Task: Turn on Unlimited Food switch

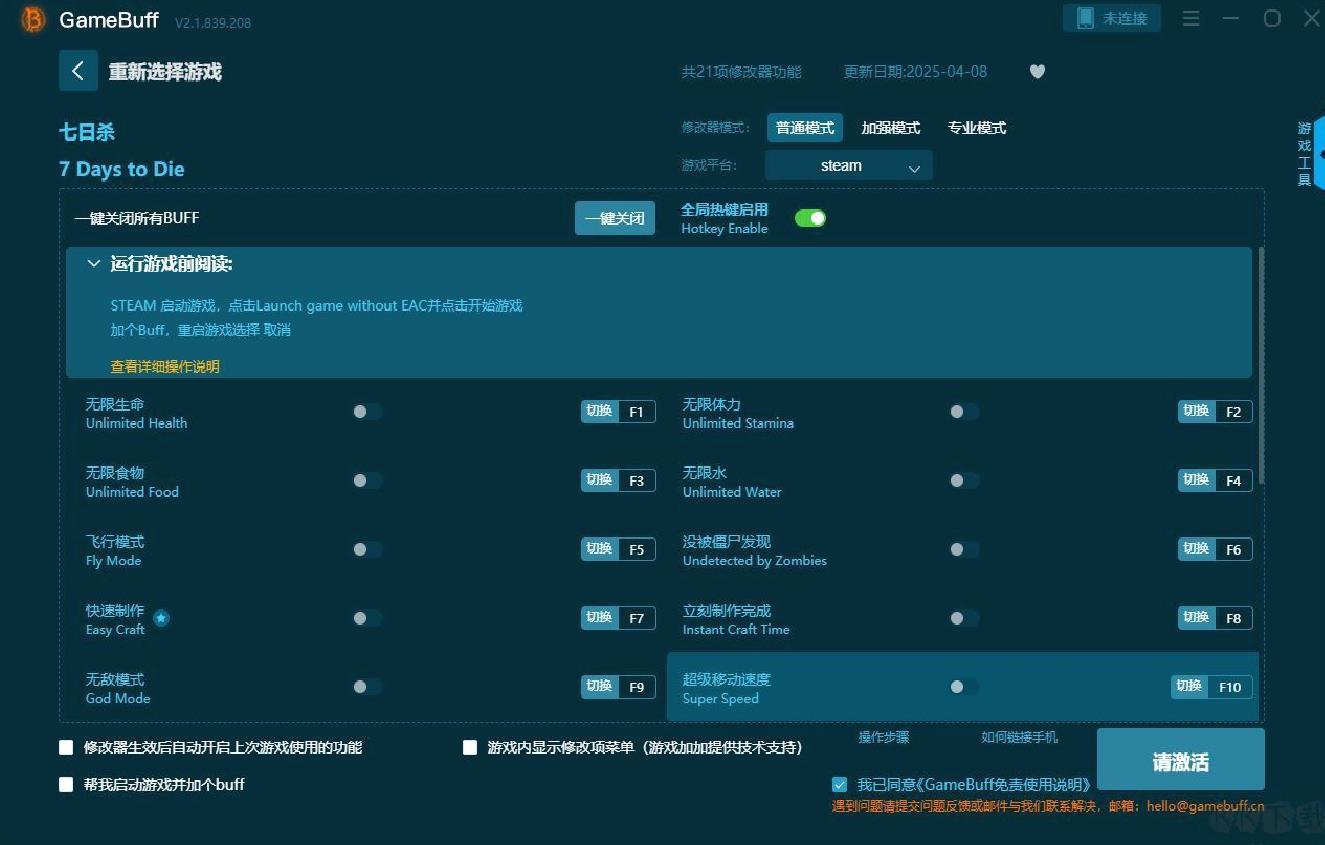Action: pyautogui.click(x=367, y=480)
